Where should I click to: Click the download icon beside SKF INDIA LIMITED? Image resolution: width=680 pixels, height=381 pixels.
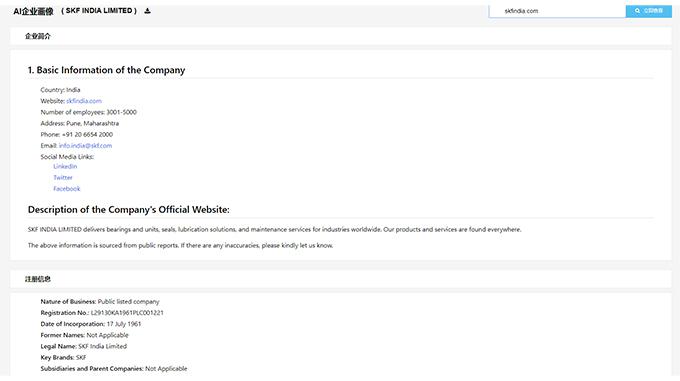pos(147,11)
